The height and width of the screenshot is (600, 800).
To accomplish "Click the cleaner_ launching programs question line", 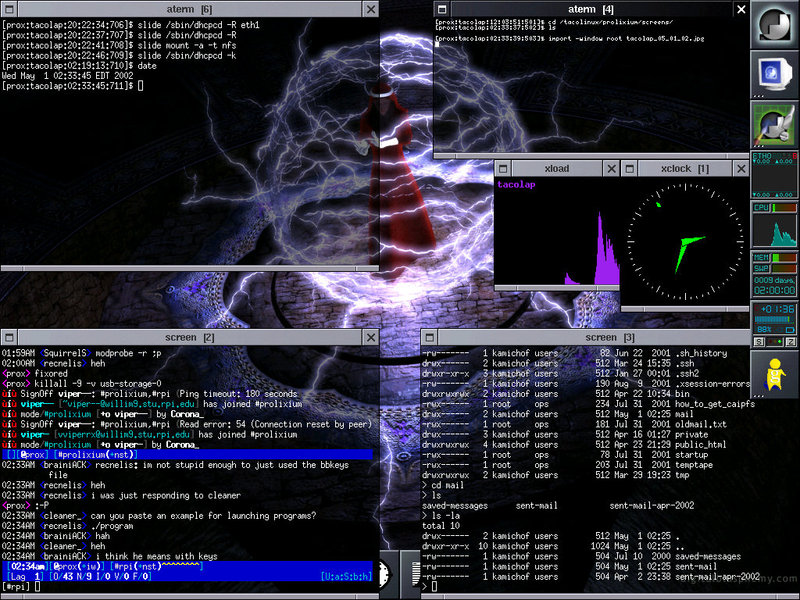I will point(159,516).
